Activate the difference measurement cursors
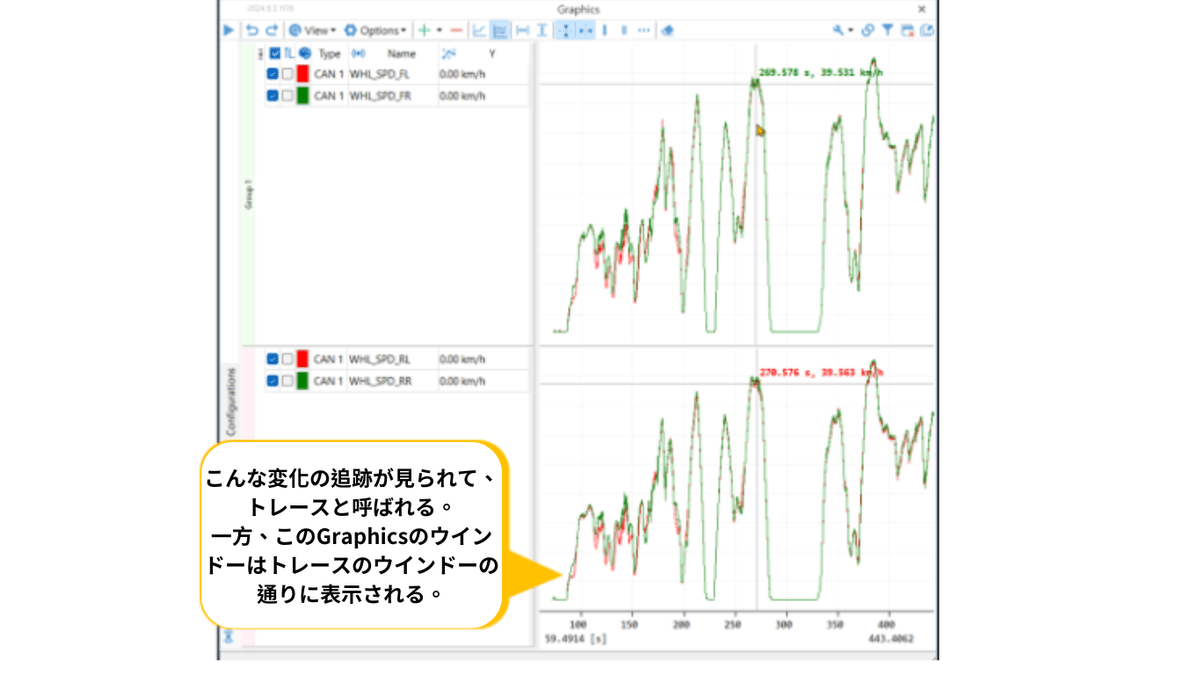The image size is (1200, 675). coord(624,31)
